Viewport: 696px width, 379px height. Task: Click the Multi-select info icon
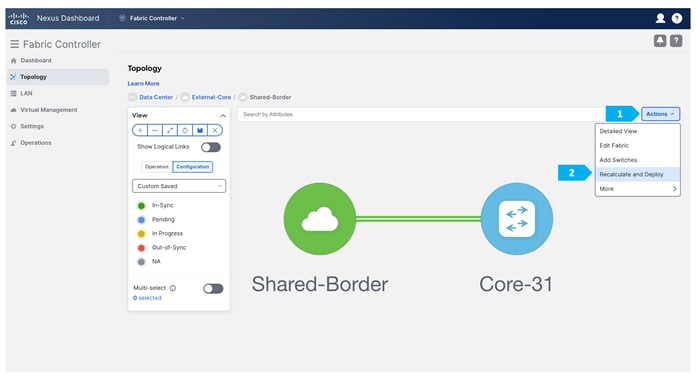coord(173,288)
